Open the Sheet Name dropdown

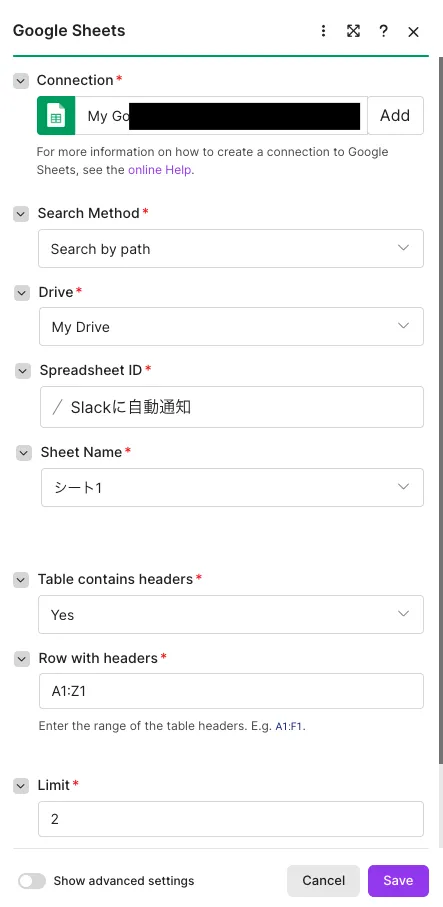point(232,488)
